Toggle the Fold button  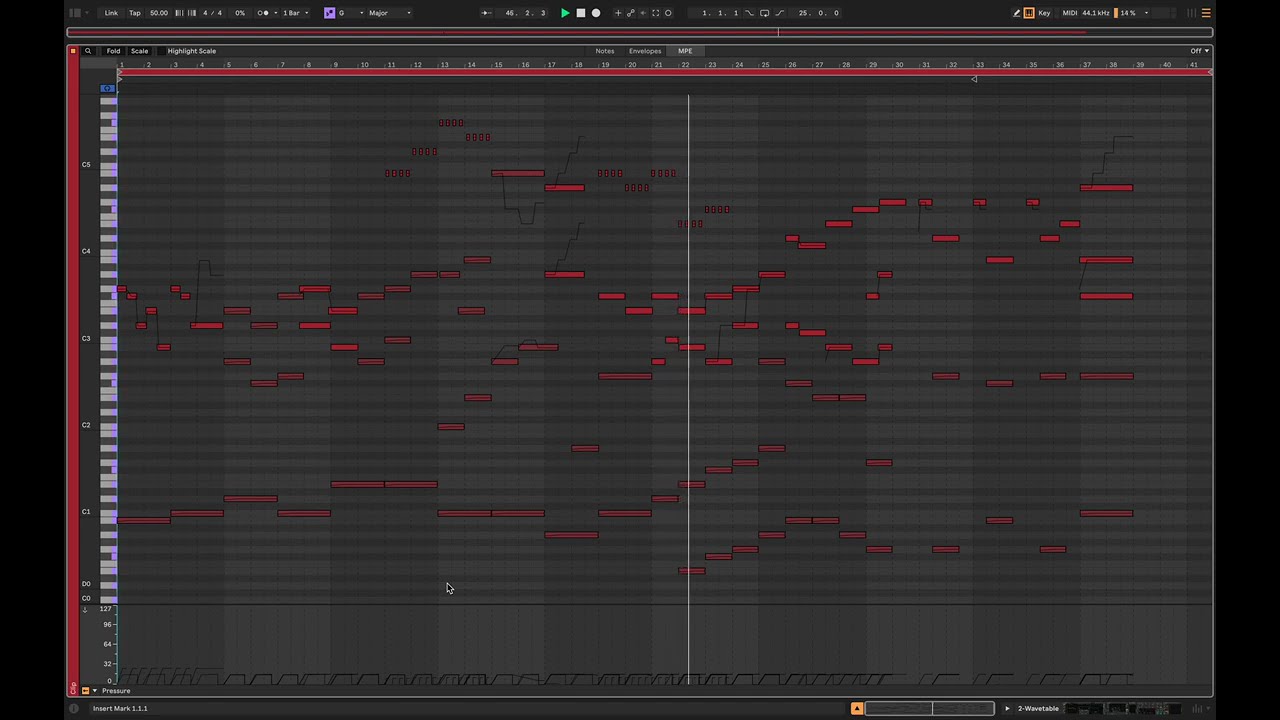pyautogui.click(x=113, y=51)
